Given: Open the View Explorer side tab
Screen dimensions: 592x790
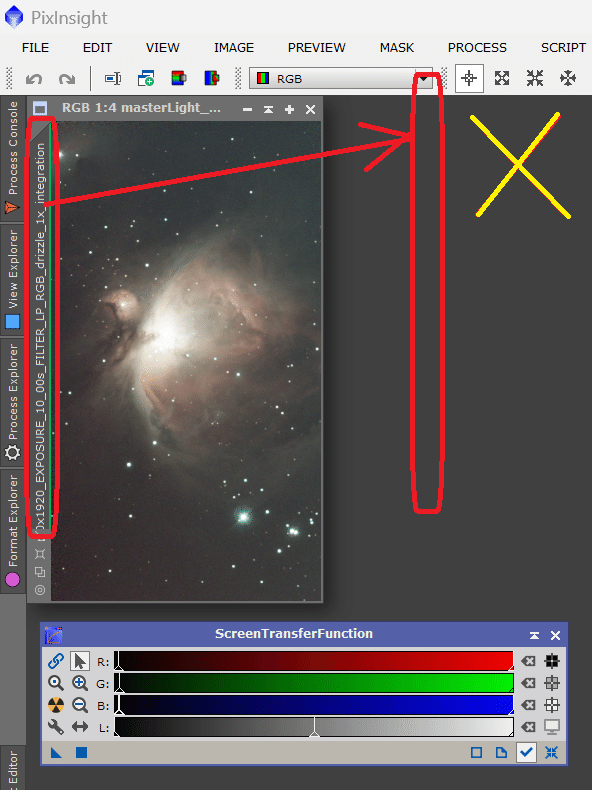Looking at the screenshot, I should click(x=13, y=280).
